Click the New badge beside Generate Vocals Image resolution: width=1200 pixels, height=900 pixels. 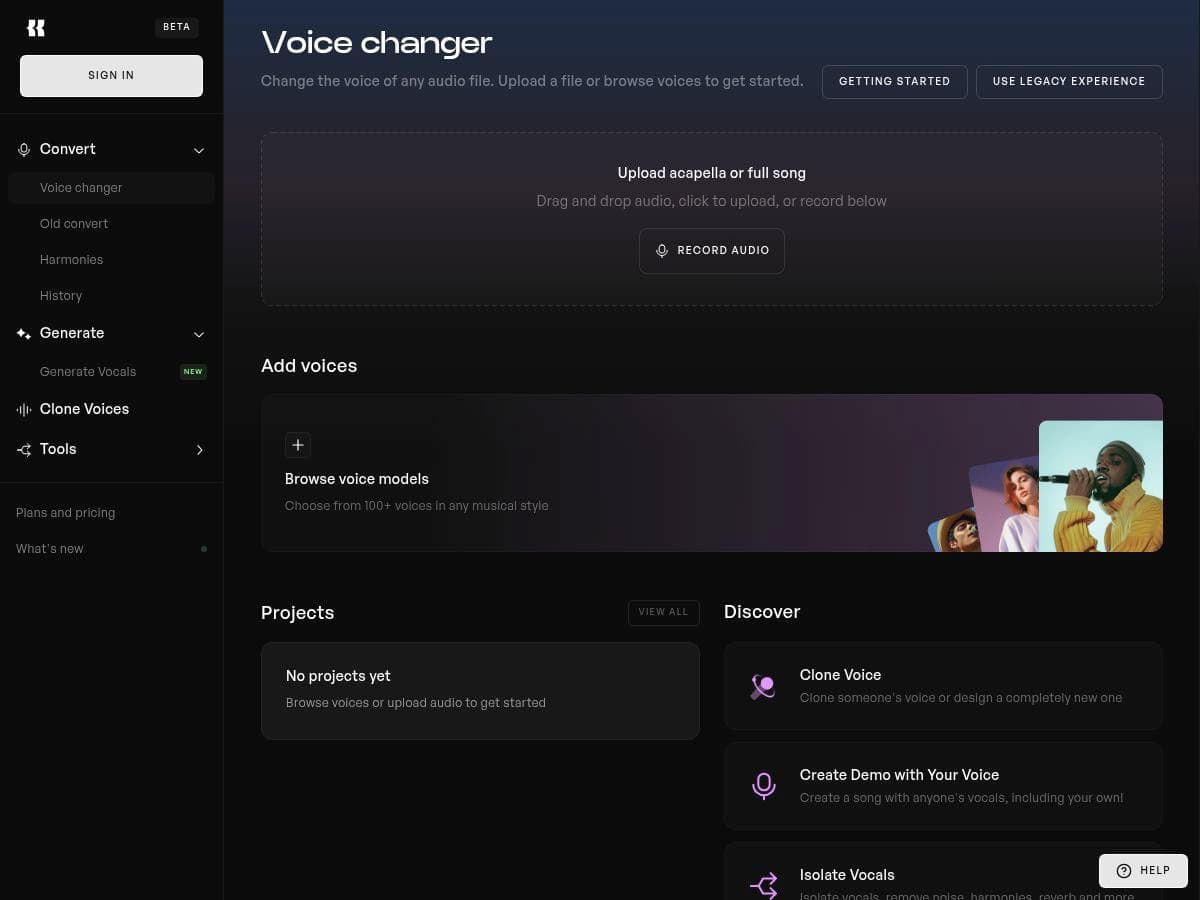(193, 372)
